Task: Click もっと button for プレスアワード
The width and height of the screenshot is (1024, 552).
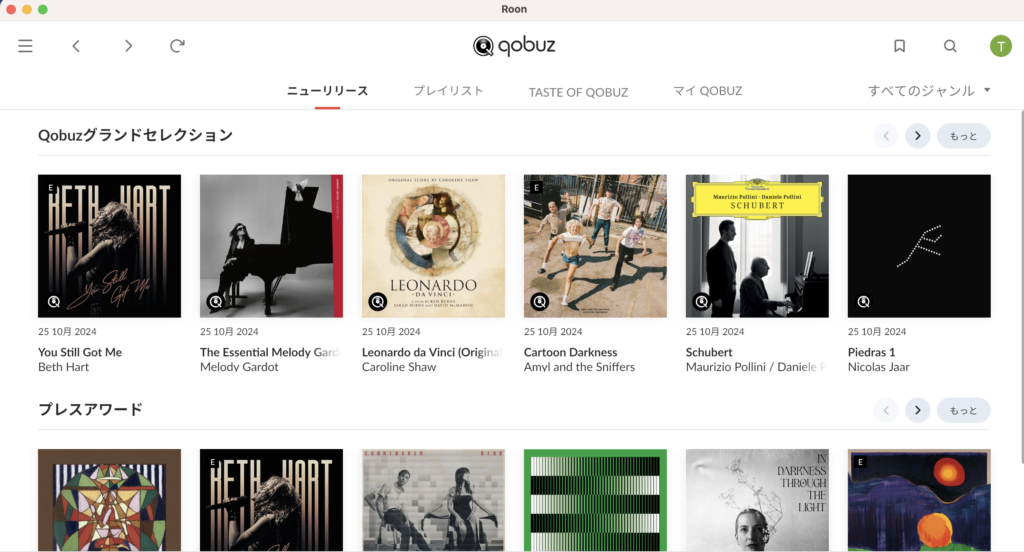Action: 963,410
